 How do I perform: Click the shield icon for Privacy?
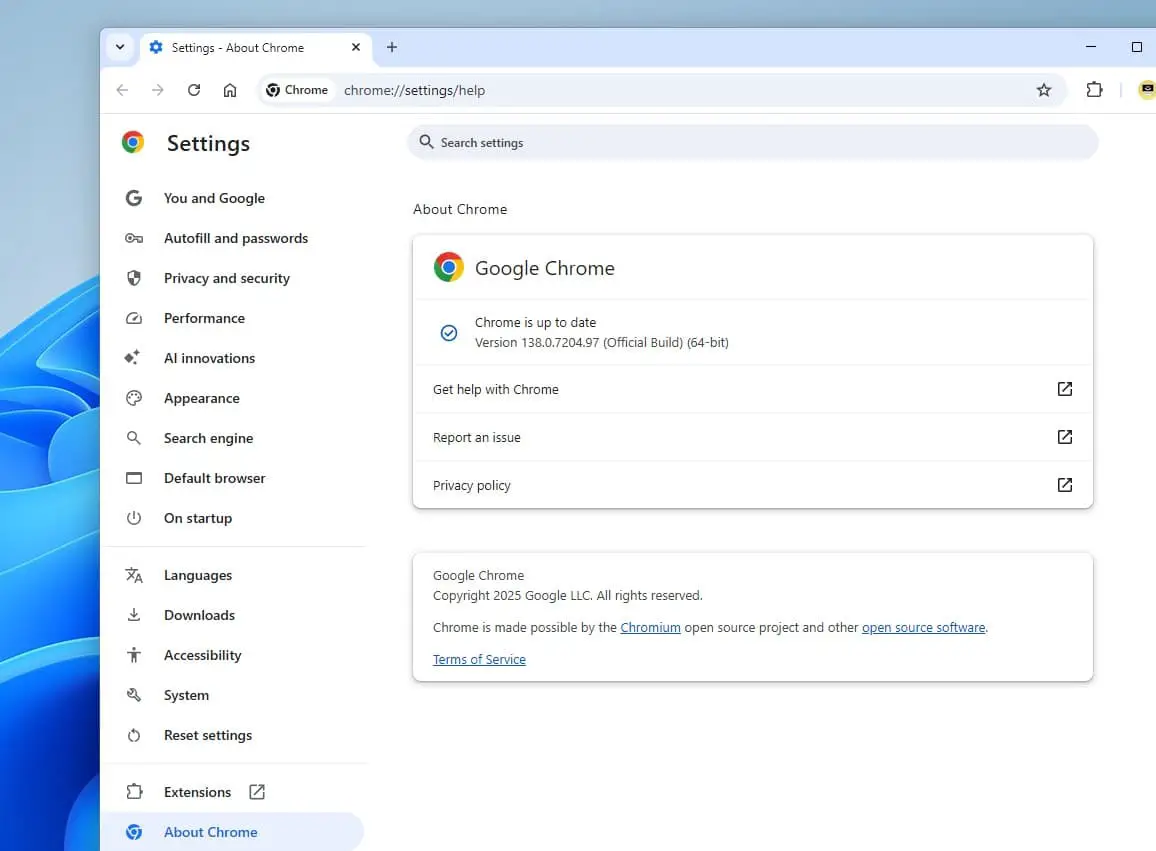[133, 278]
